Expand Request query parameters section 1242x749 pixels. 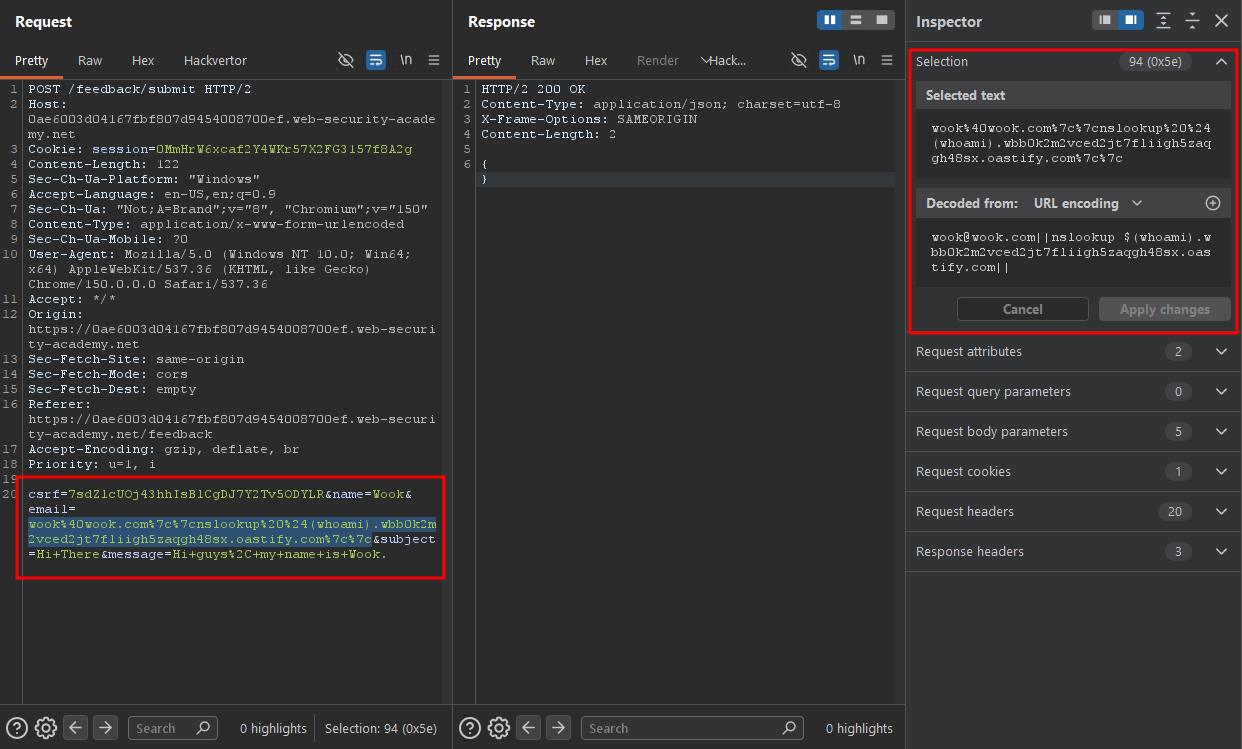[x=1221, y=392]
